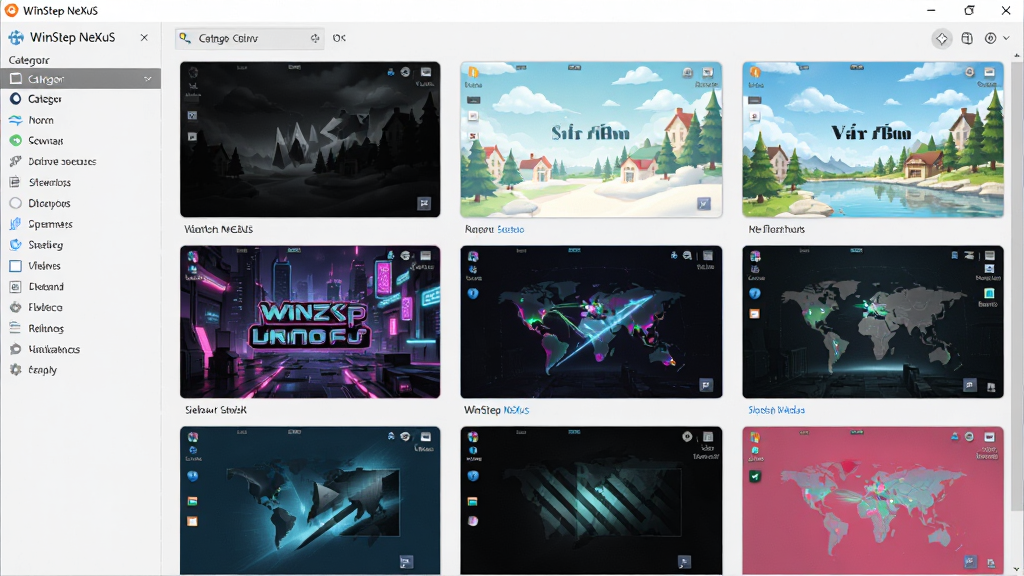Click expand icon on blue arrow map thumbnail

pos(406,562)
